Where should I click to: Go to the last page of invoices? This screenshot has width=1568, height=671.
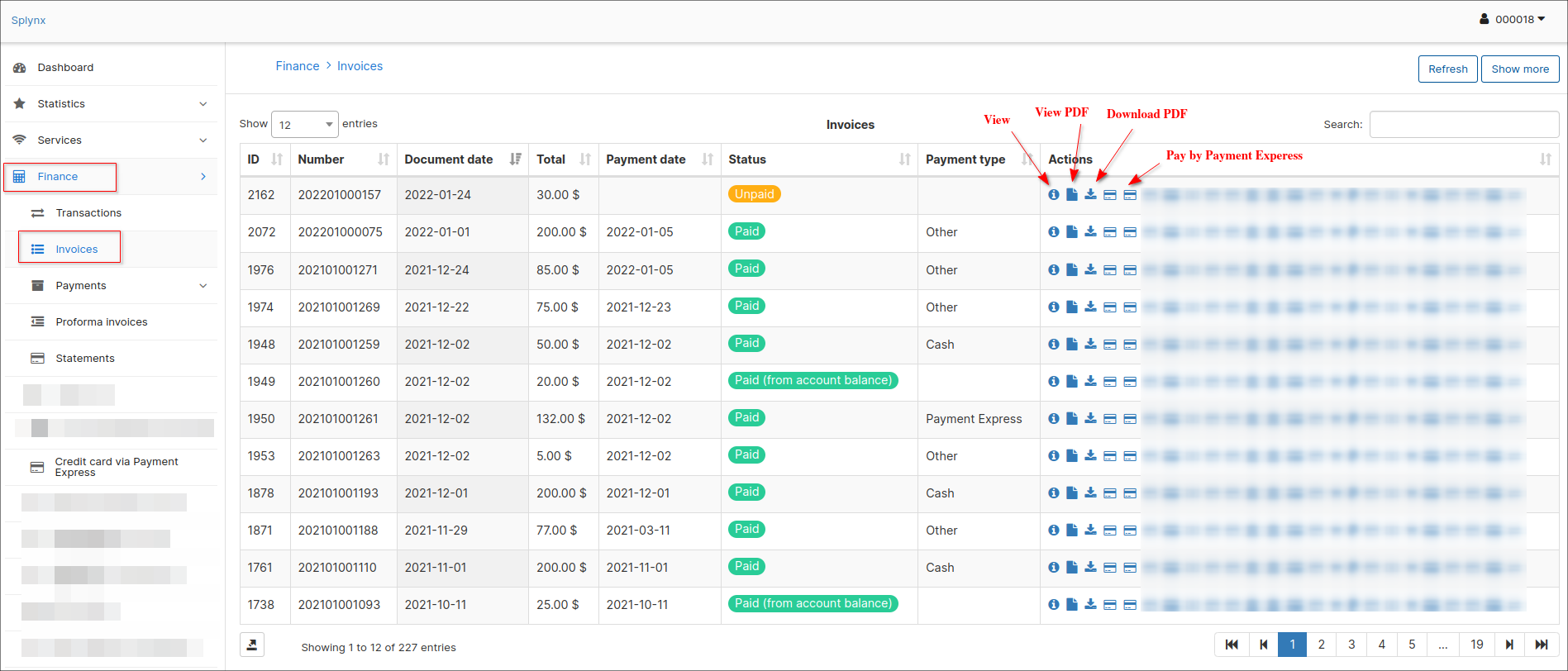pyautogui.click(x=1541, y=645)
